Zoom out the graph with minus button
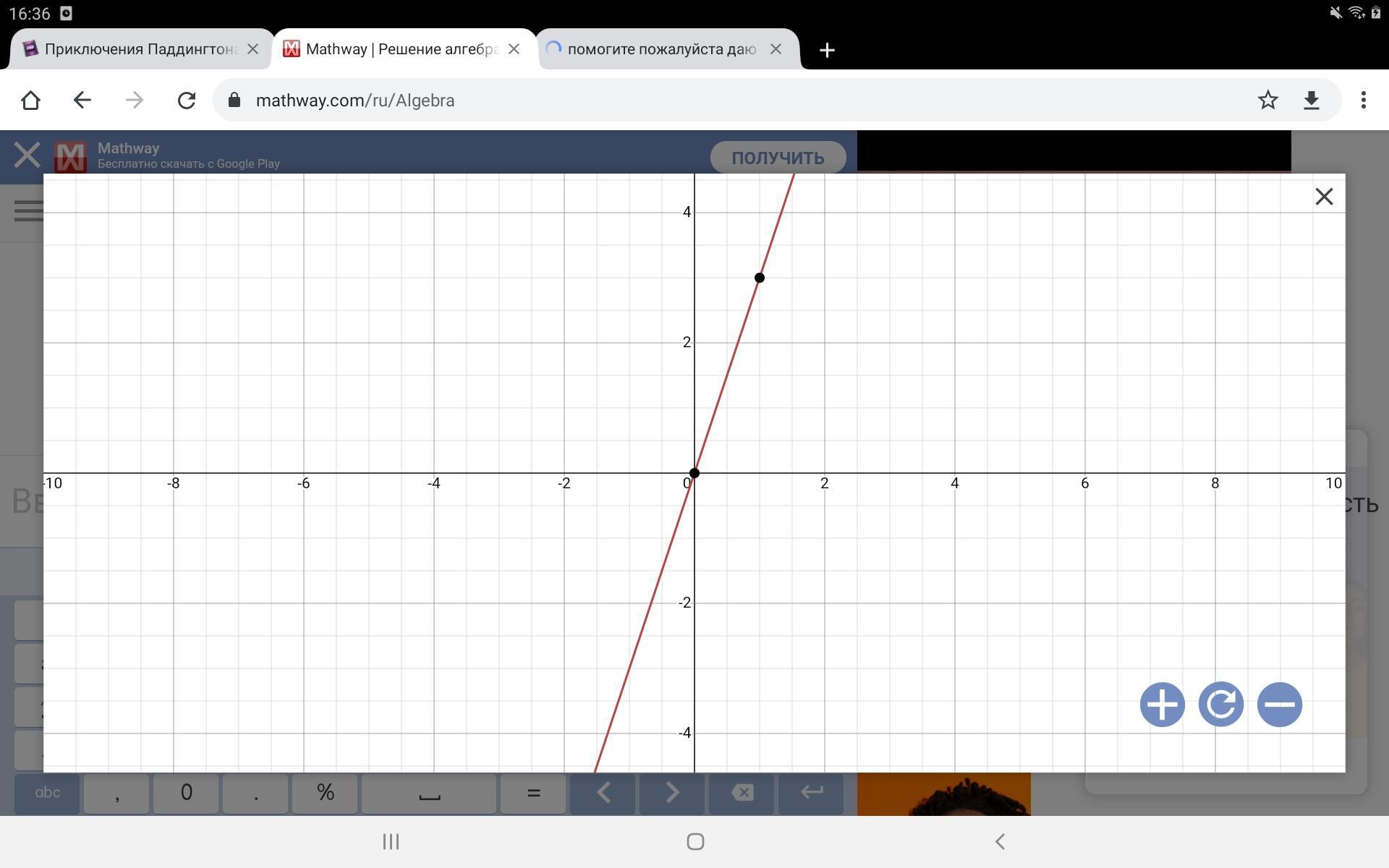Image resolution: width=1389 pixels, height=868 pixels. 1279,704
